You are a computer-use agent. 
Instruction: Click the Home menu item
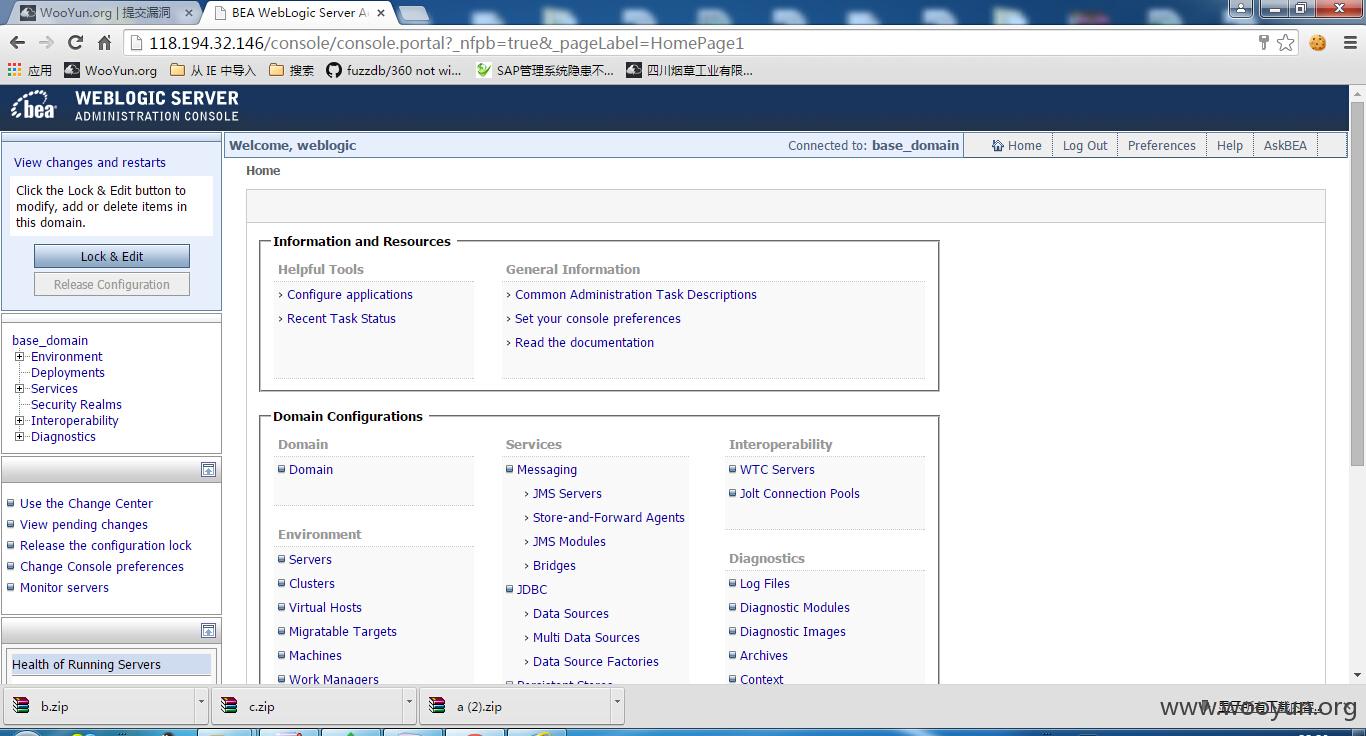[x=1016, y=145]
